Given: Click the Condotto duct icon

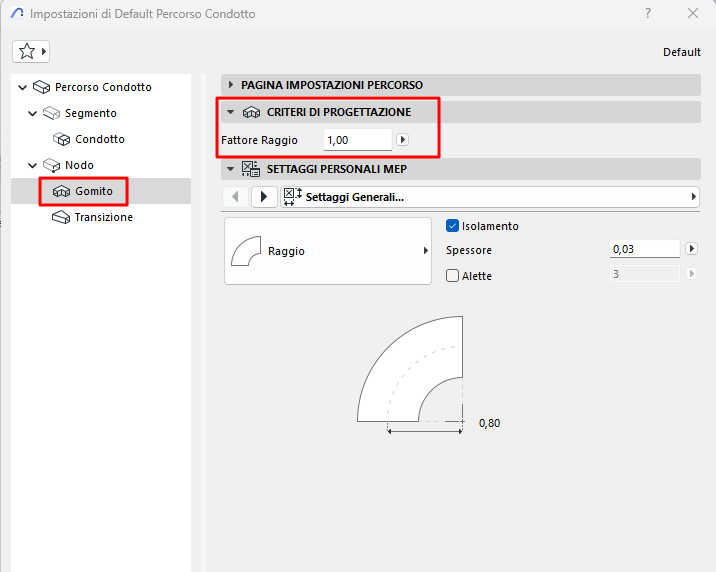Looking at the screenshot, I should point(62,139).
